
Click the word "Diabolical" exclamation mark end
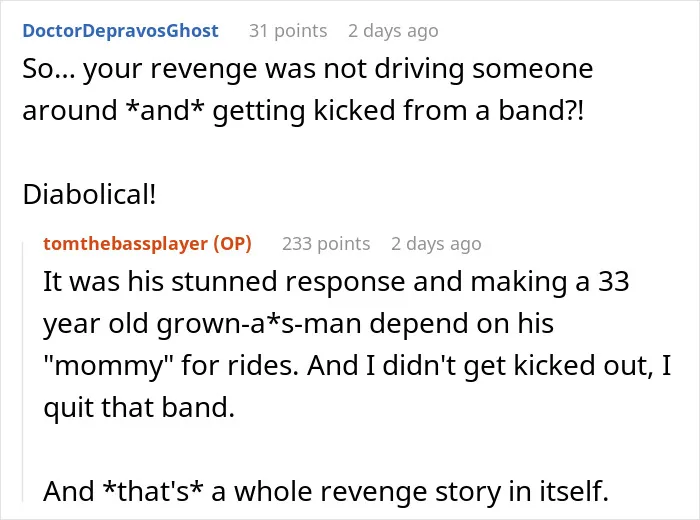(x=153, y=195)
